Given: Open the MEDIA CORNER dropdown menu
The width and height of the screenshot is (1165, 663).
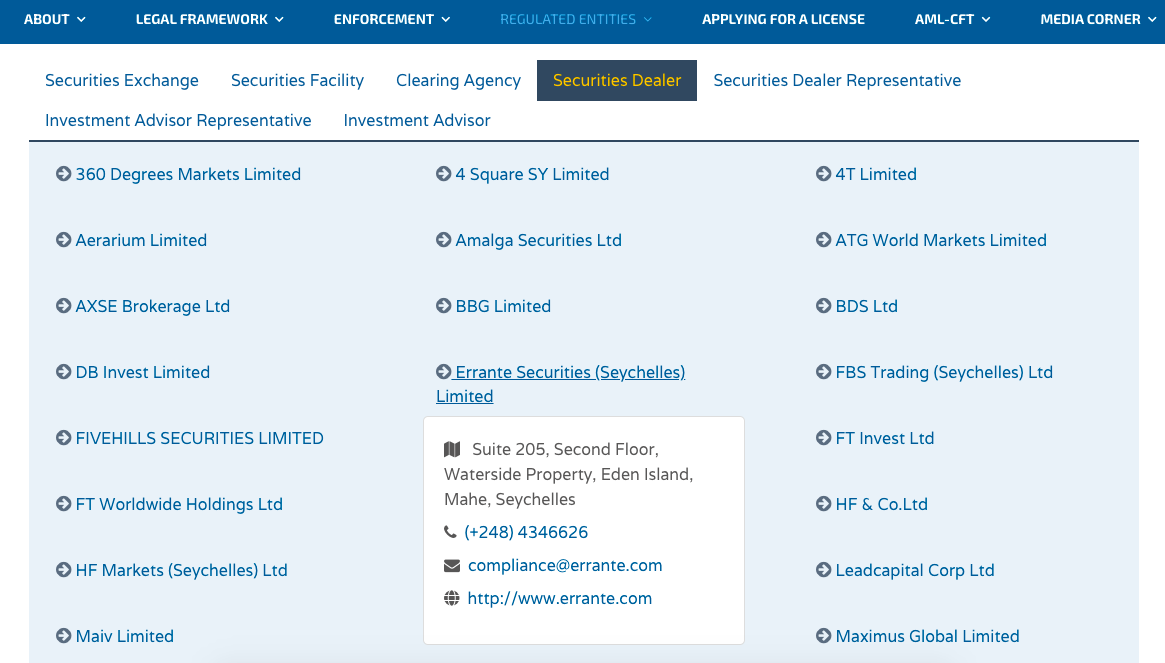Looking at the screenshot, I should pyautogui.click(x=1089, y=18).
